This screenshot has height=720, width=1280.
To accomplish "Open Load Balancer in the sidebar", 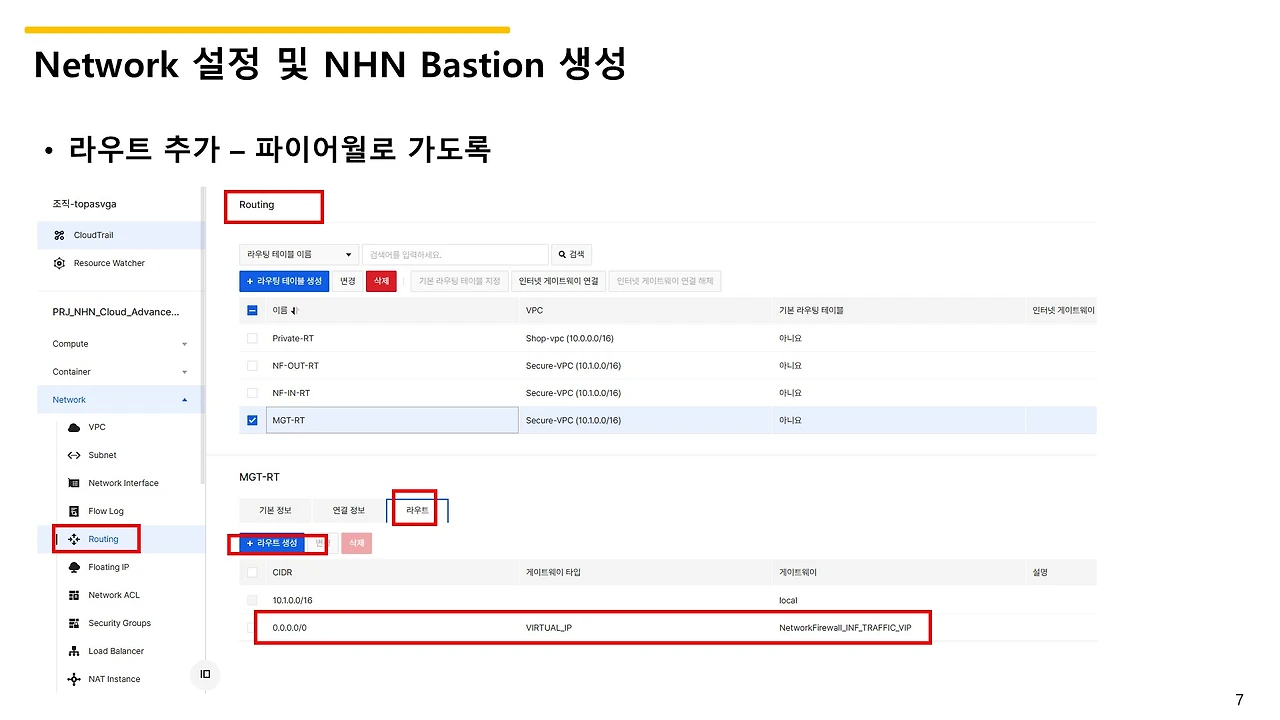I will pos(116,651).
